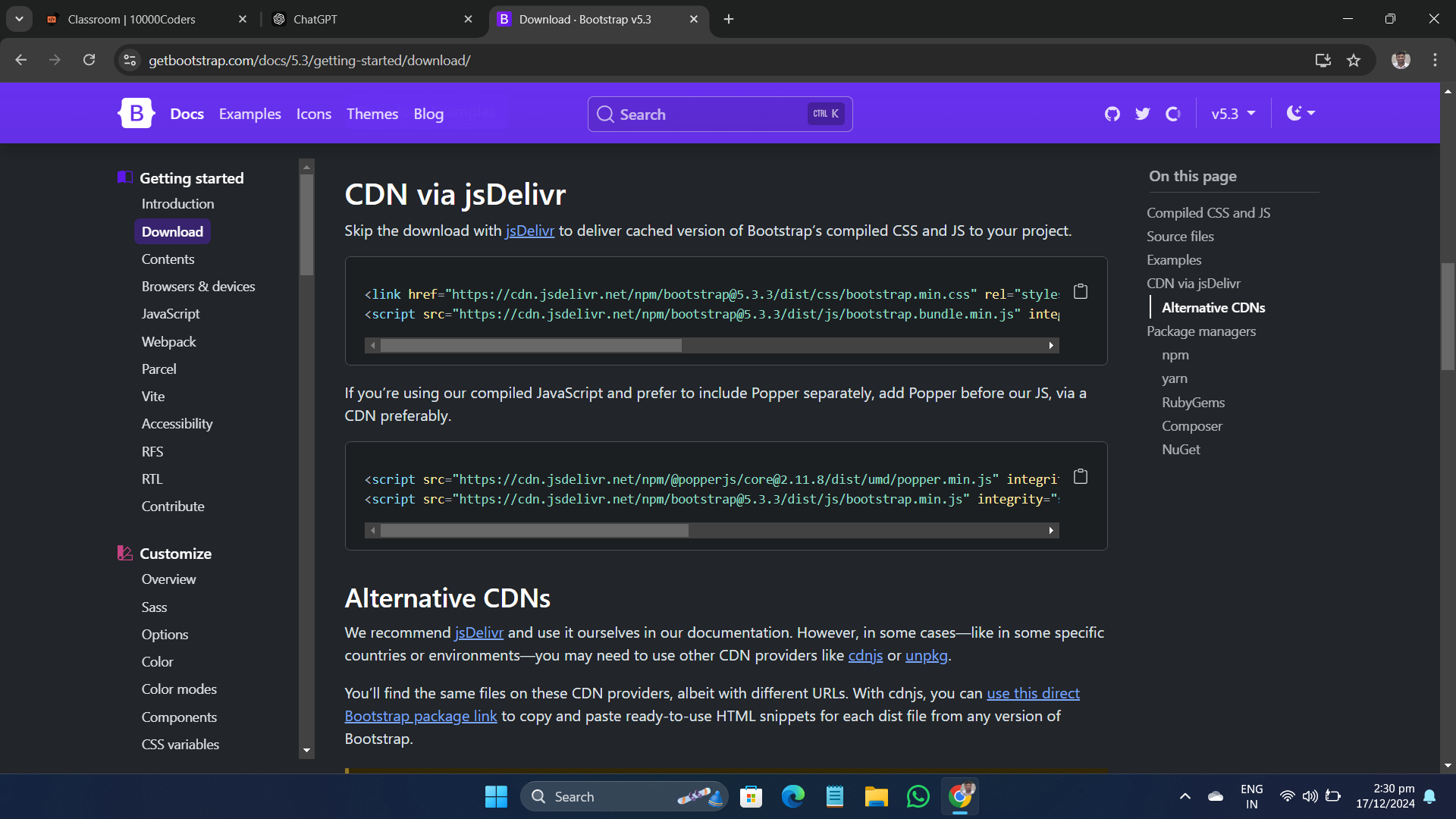The image size is (1456, 819).
Task: Open WhatsApp from the taskbar
Action: pyautogui.click(x=918, y=796)
